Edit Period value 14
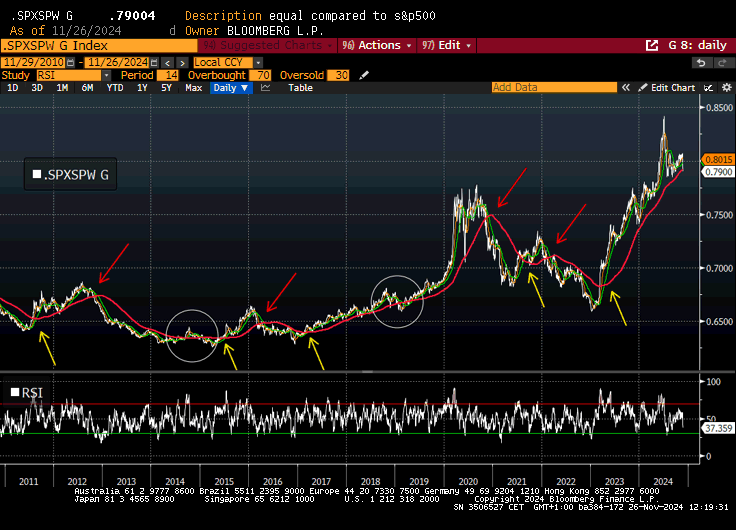736x530 pixels. (168, 75)
